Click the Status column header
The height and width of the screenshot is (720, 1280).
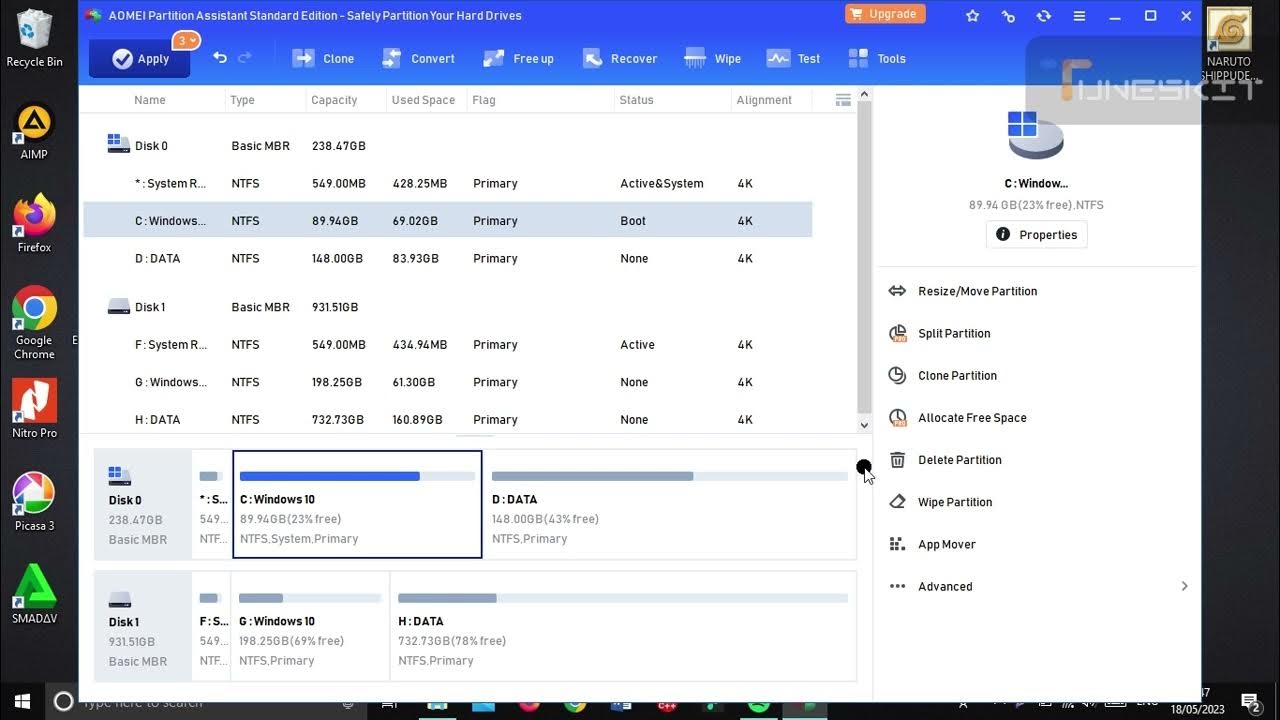pos(636,100)
